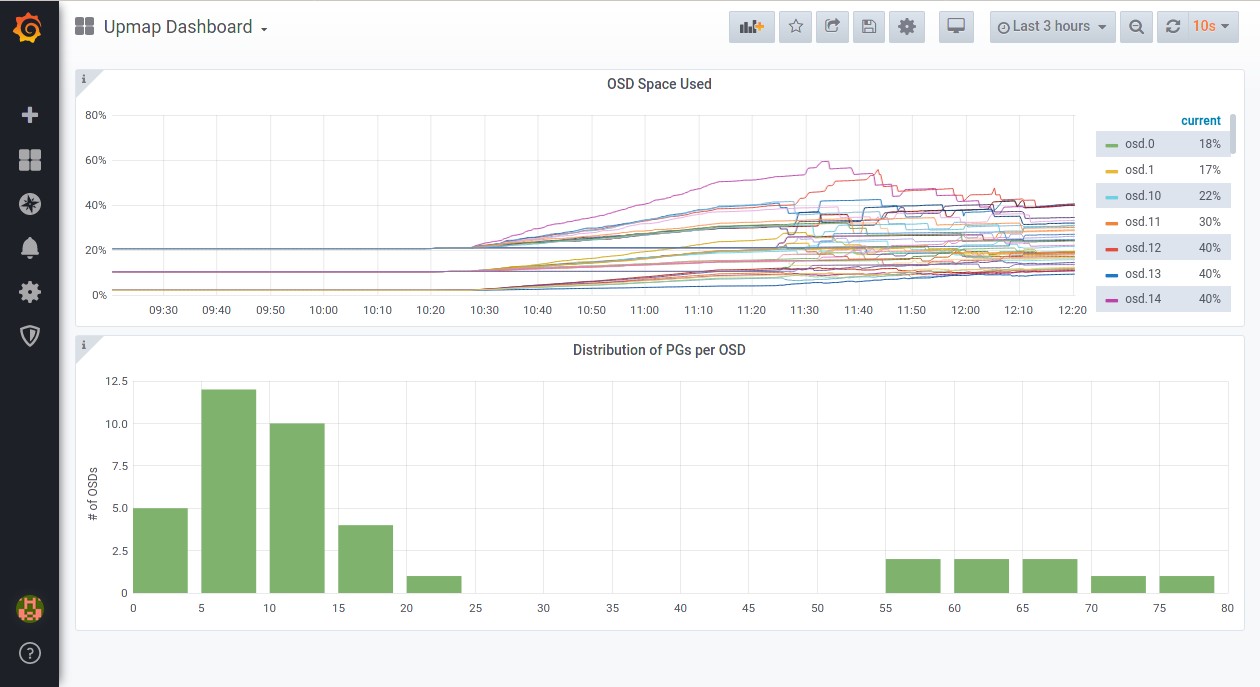The image size is (1260, 687).
Task: Open dashboard settings gear in toolbar
Action: 907,27
